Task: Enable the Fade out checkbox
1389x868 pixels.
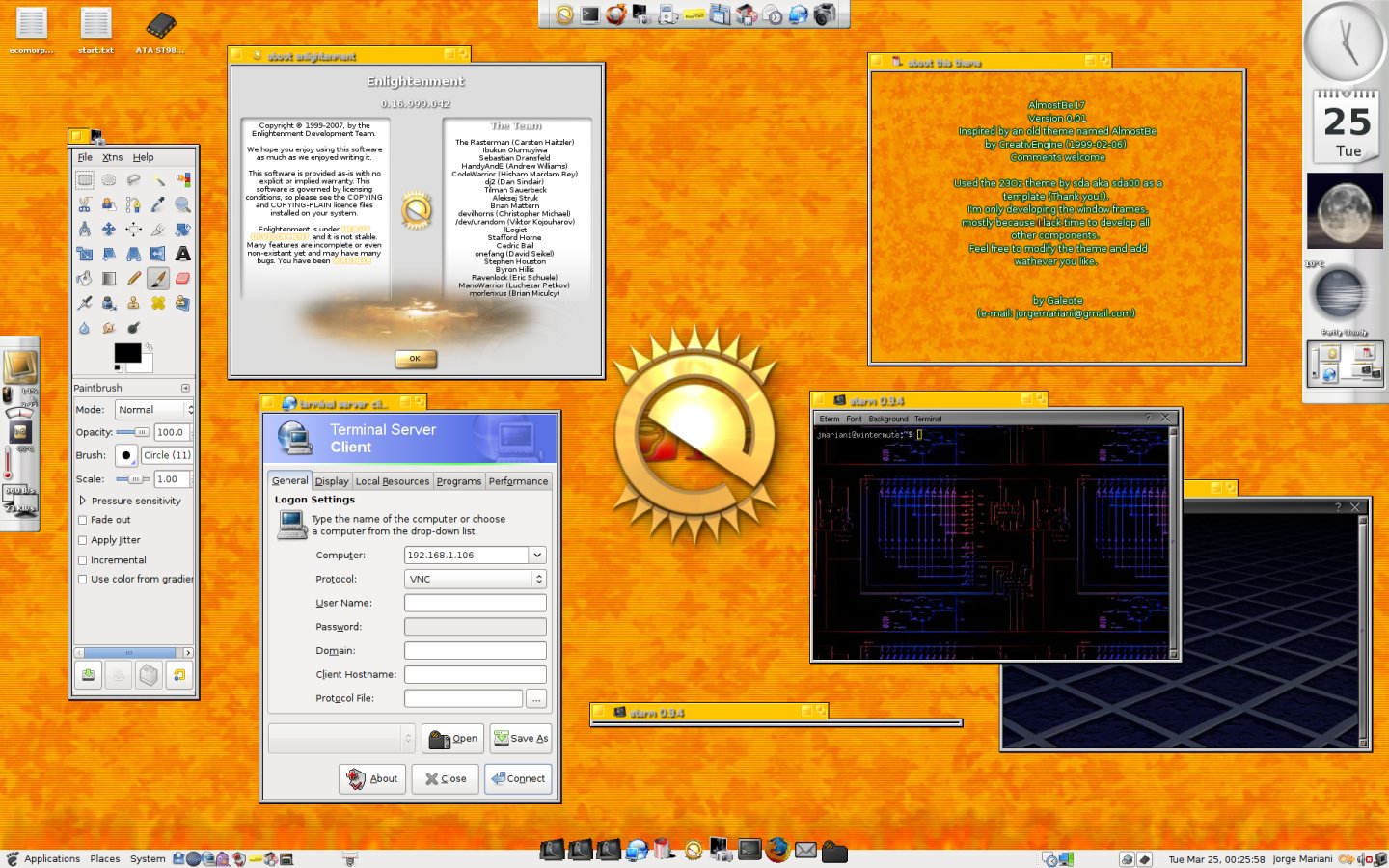Action: 82,520
